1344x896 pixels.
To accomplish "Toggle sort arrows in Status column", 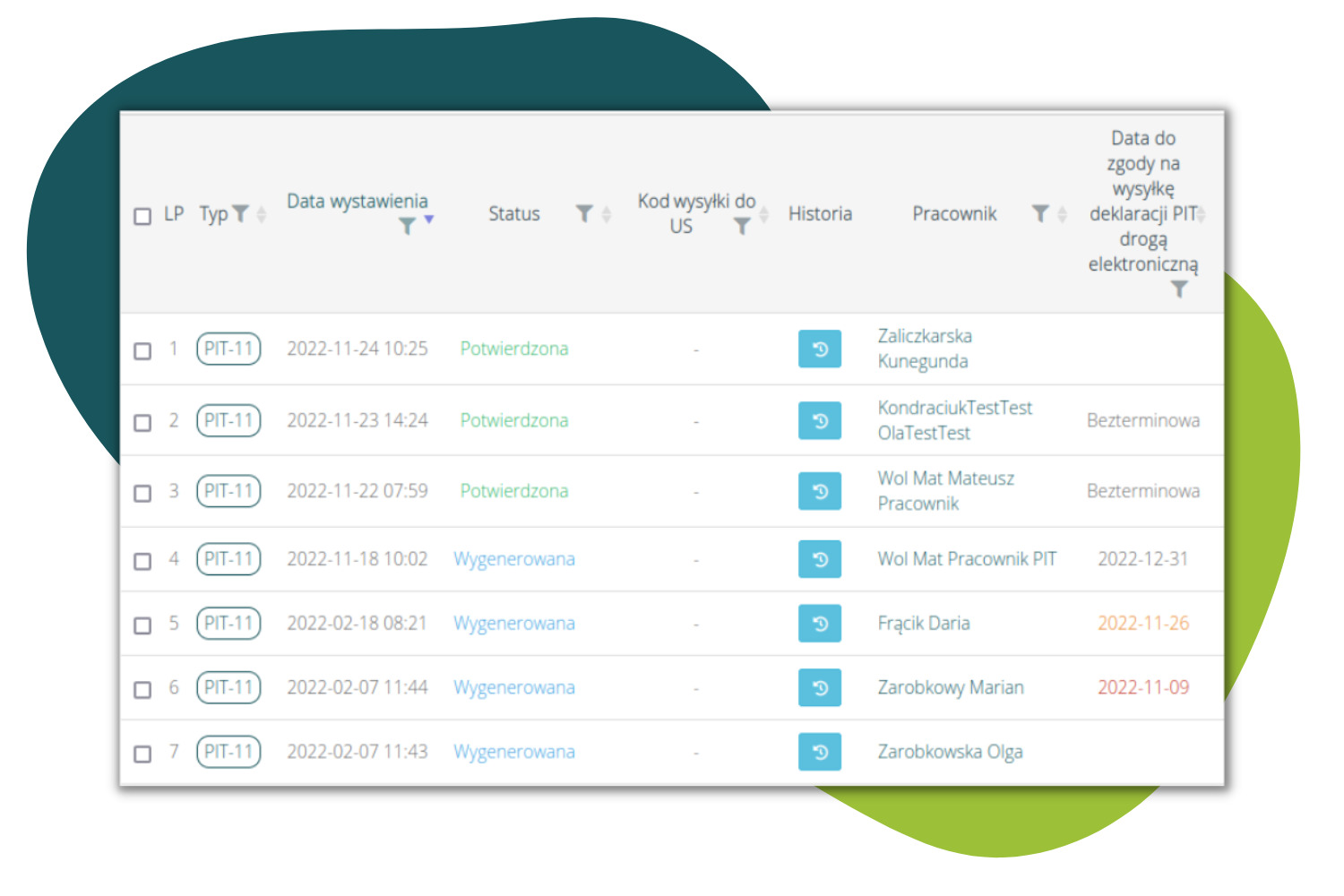I will tap(607, 214).
